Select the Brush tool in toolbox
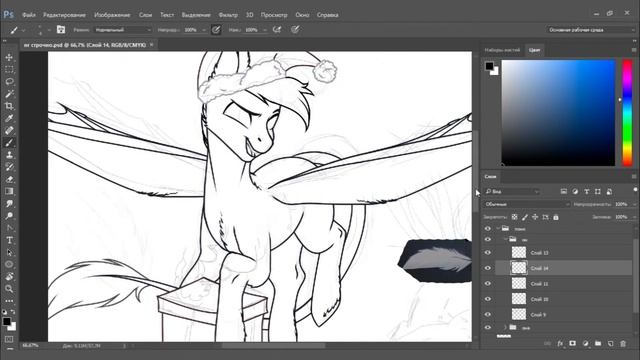Image resolution: width=640 pixels, height=360 pixels. (x=9, y=143)
